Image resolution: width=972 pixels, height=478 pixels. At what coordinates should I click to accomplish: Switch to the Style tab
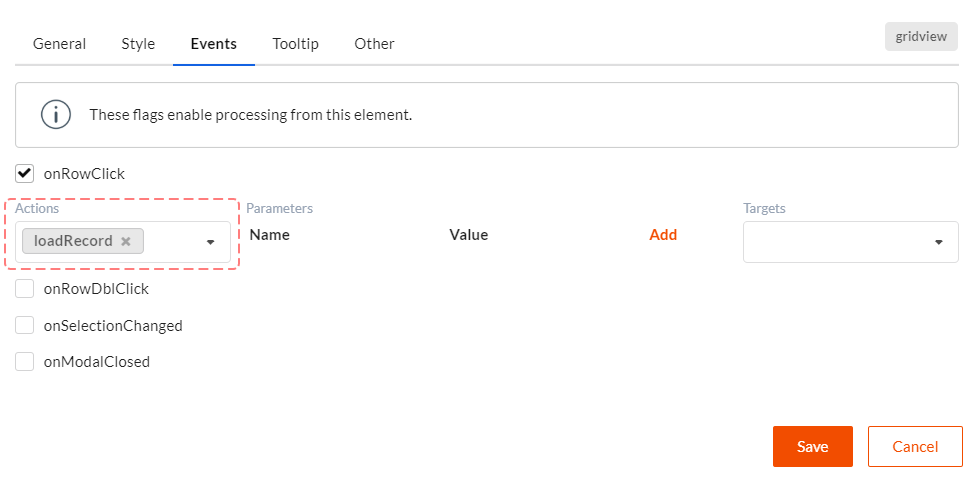138,44
